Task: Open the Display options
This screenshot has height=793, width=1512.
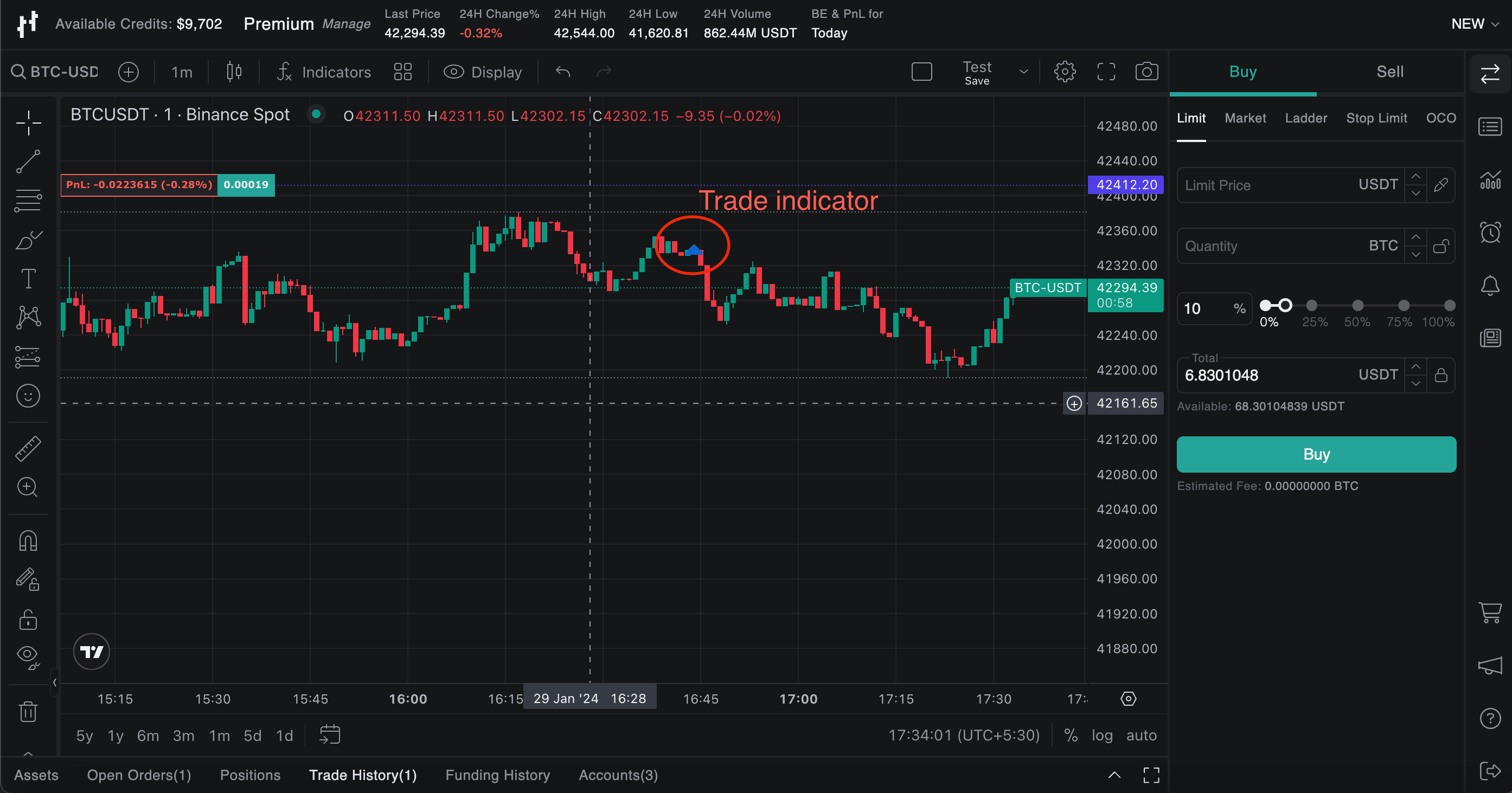Action: [483, 72]
